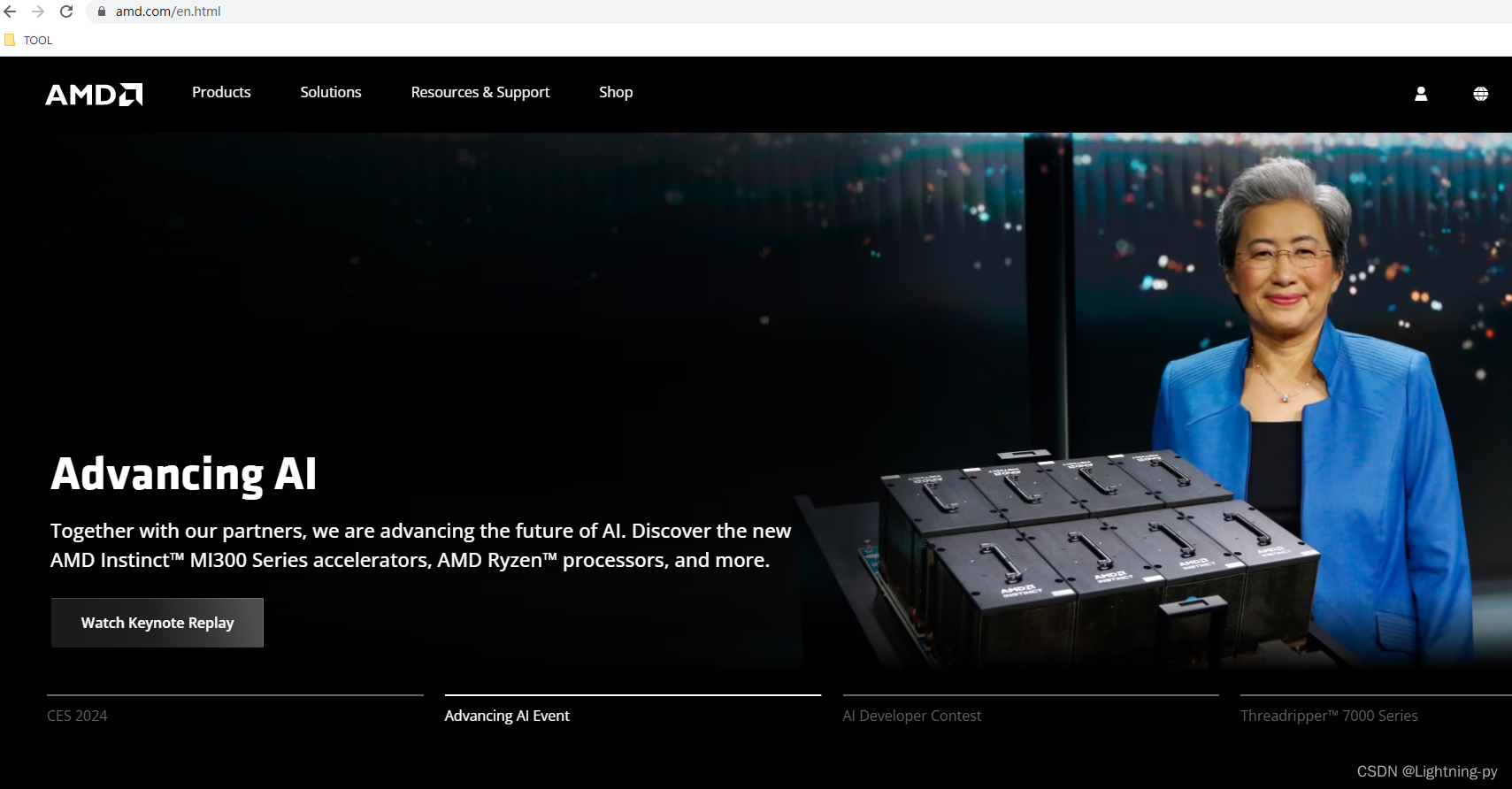Screen dimensions: 1512x789
Task: Open the Resources & Support menu
Action: (x=480, y=92)
